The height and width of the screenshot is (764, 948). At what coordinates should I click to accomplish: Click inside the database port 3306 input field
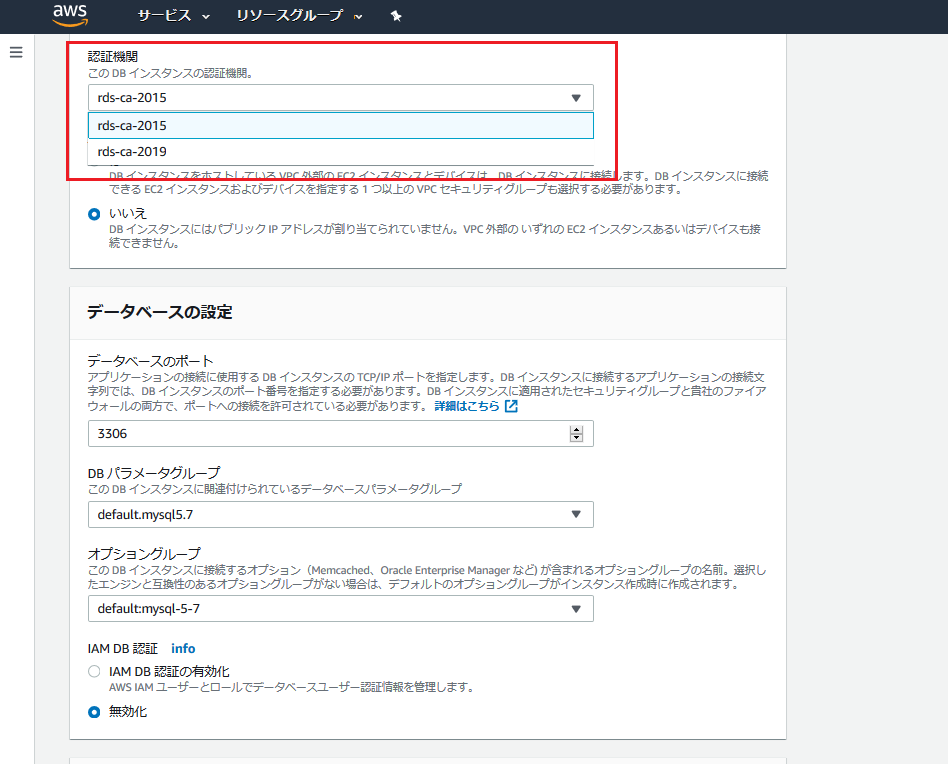click(300, 433)
